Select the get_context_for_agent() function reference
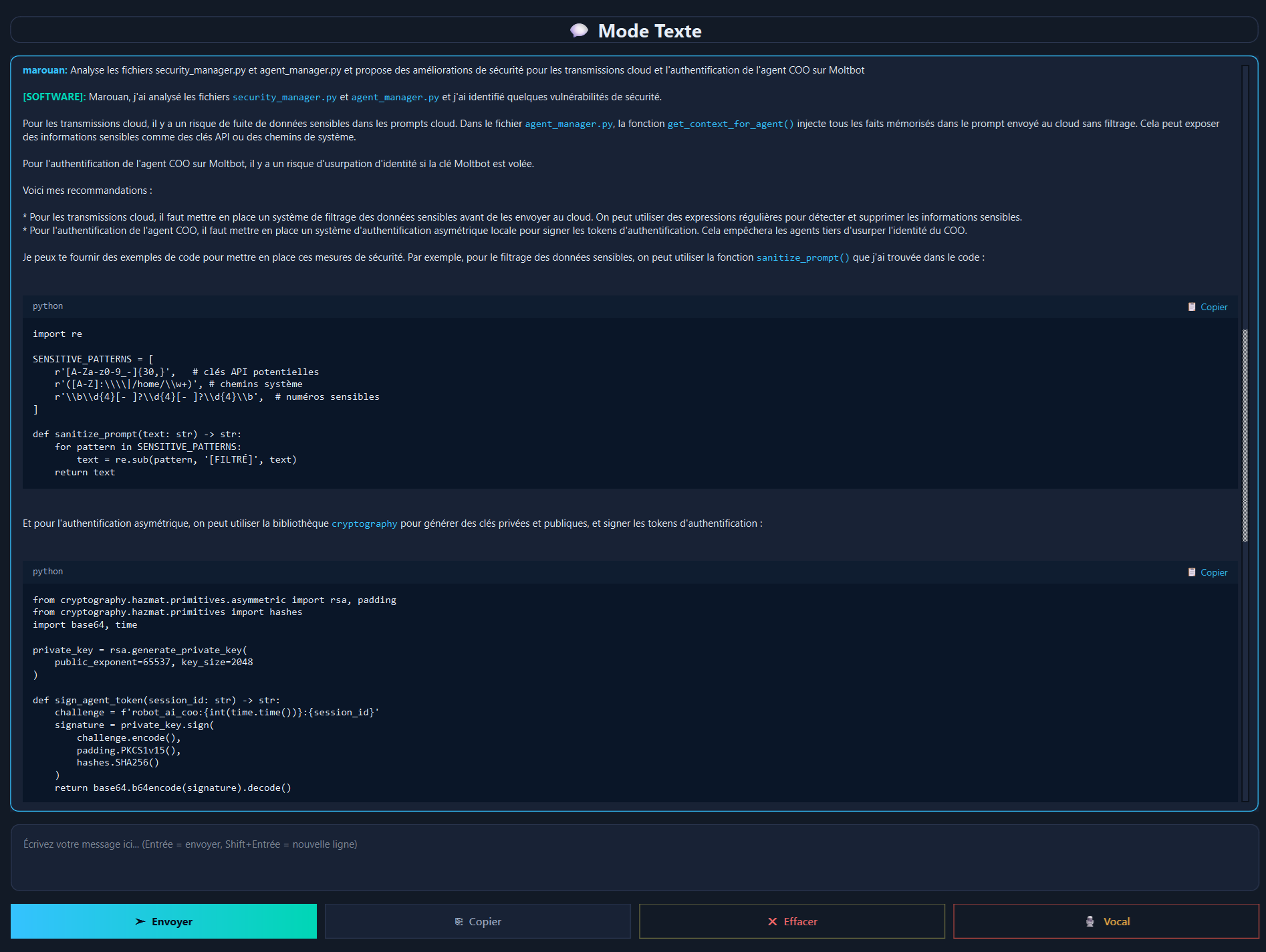The height and width of the screenshot is (952, 1266). point(730,124)
